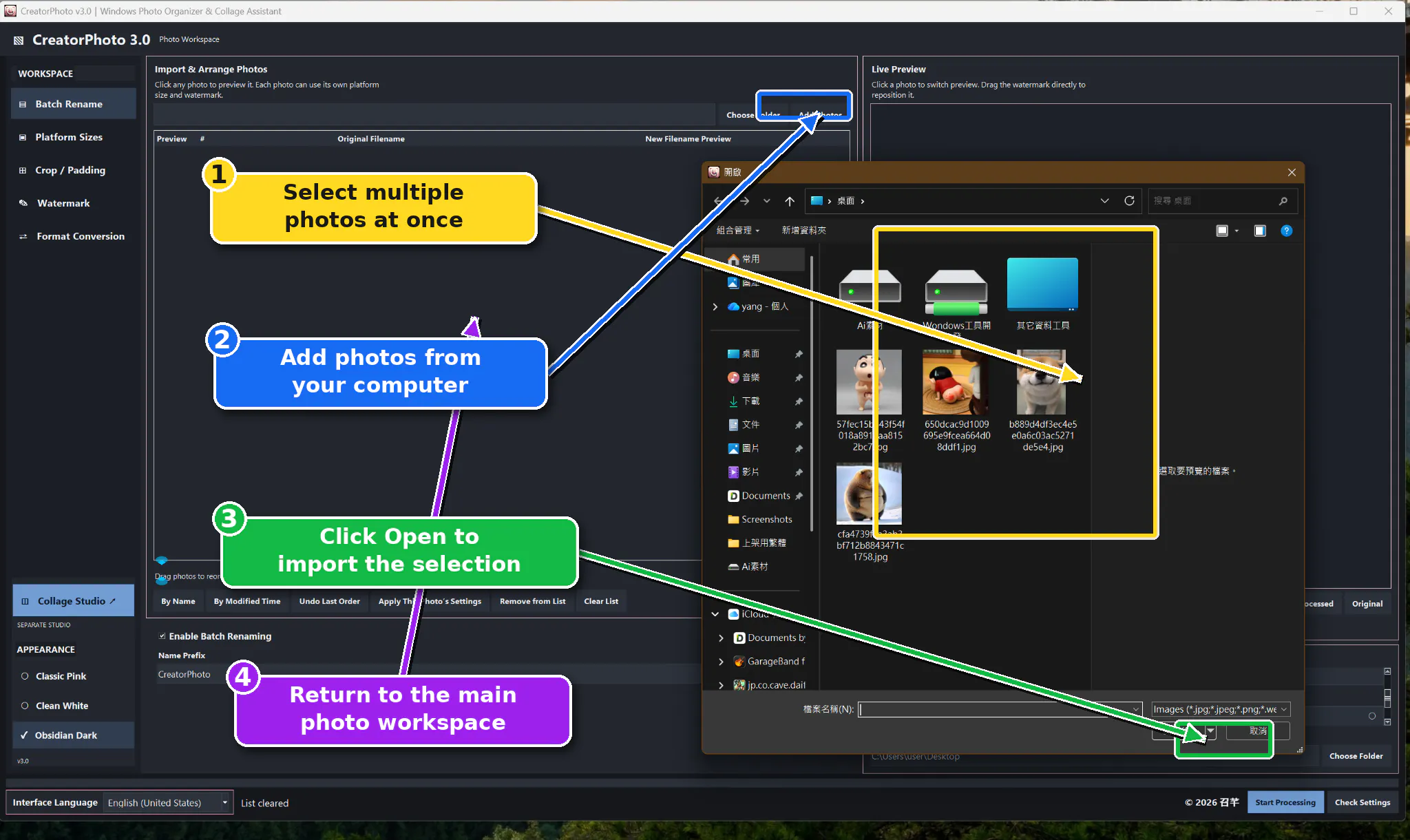Click 新增資料夾 new folder button
This screenshot has height=840, width=1410.
(x=803, y=230)
